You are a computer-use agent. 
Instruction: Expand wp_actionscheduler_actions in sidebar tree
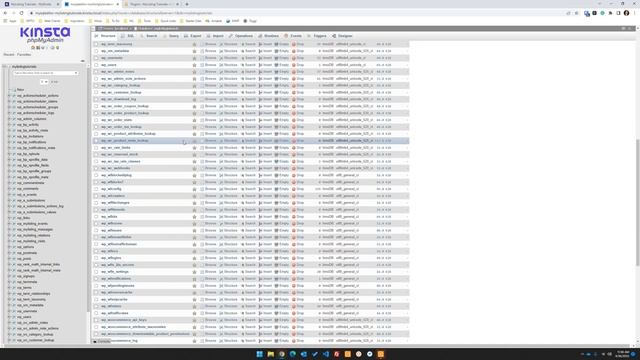[x=9, y=96]
